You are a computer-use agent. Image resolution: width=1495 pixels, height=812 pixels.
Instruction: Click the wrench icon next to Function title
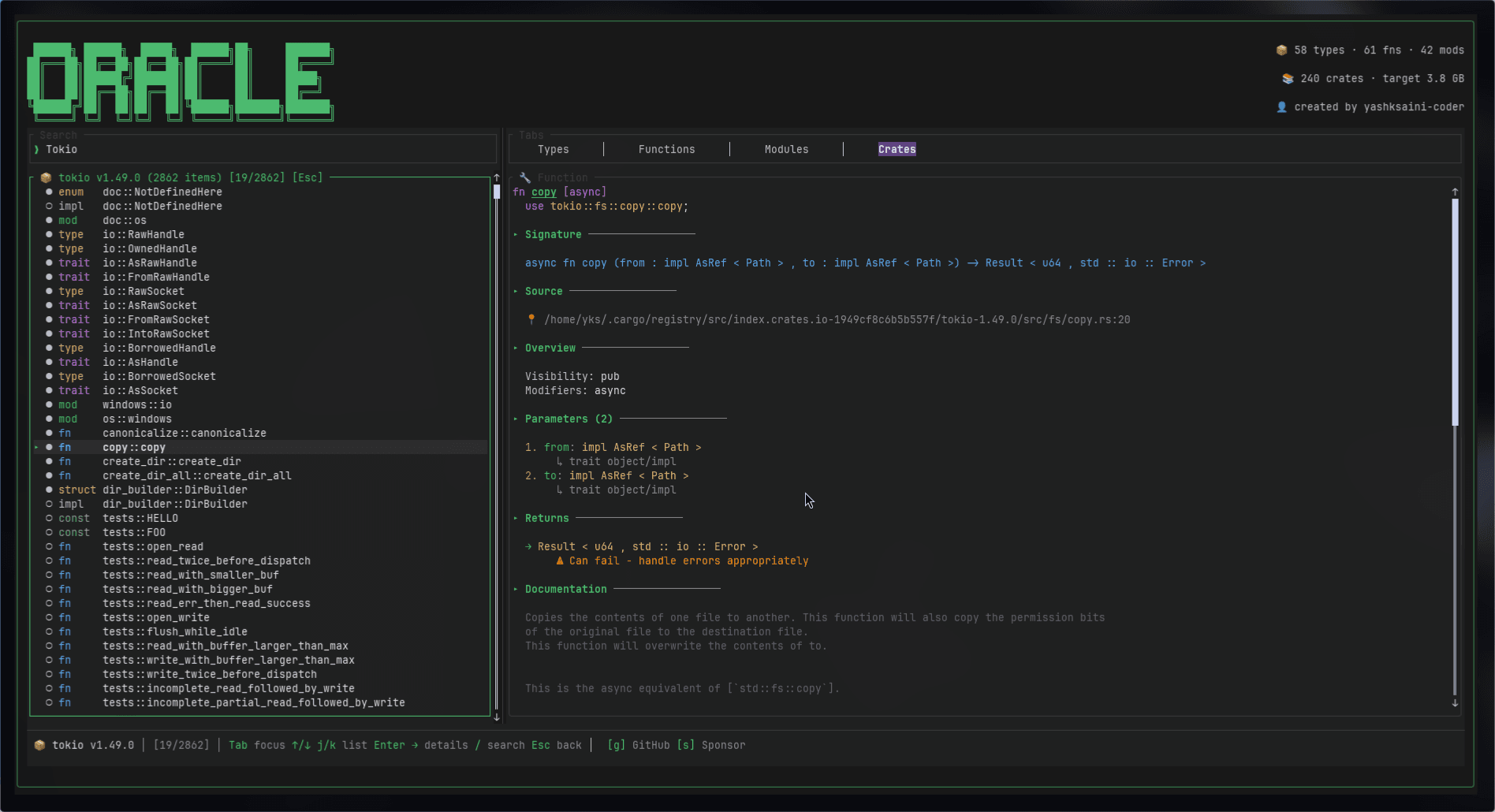point(525,178)
